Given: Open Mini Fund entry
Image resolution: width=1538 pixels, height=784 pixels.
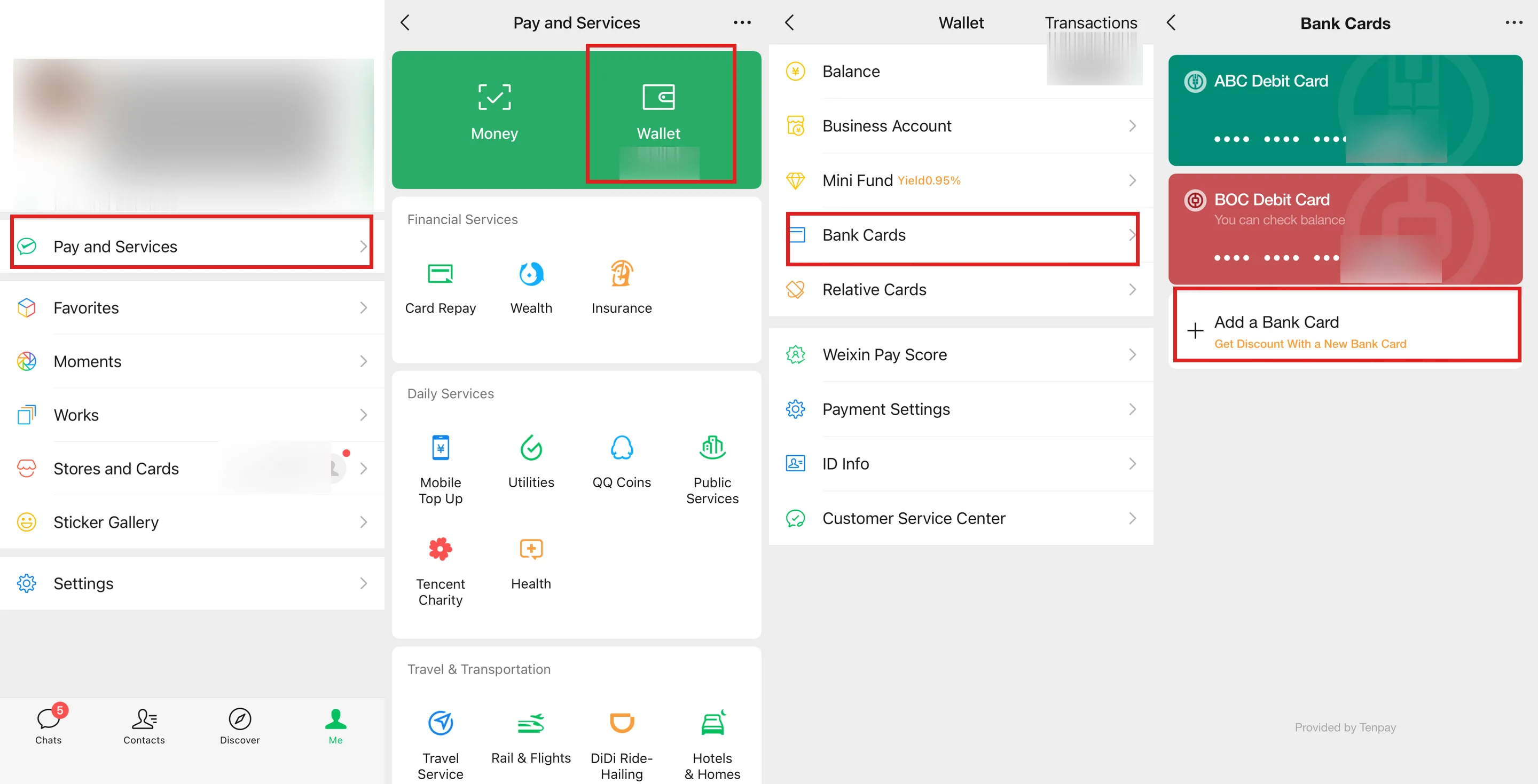Looking at the screenshot, I should [961, 180].
